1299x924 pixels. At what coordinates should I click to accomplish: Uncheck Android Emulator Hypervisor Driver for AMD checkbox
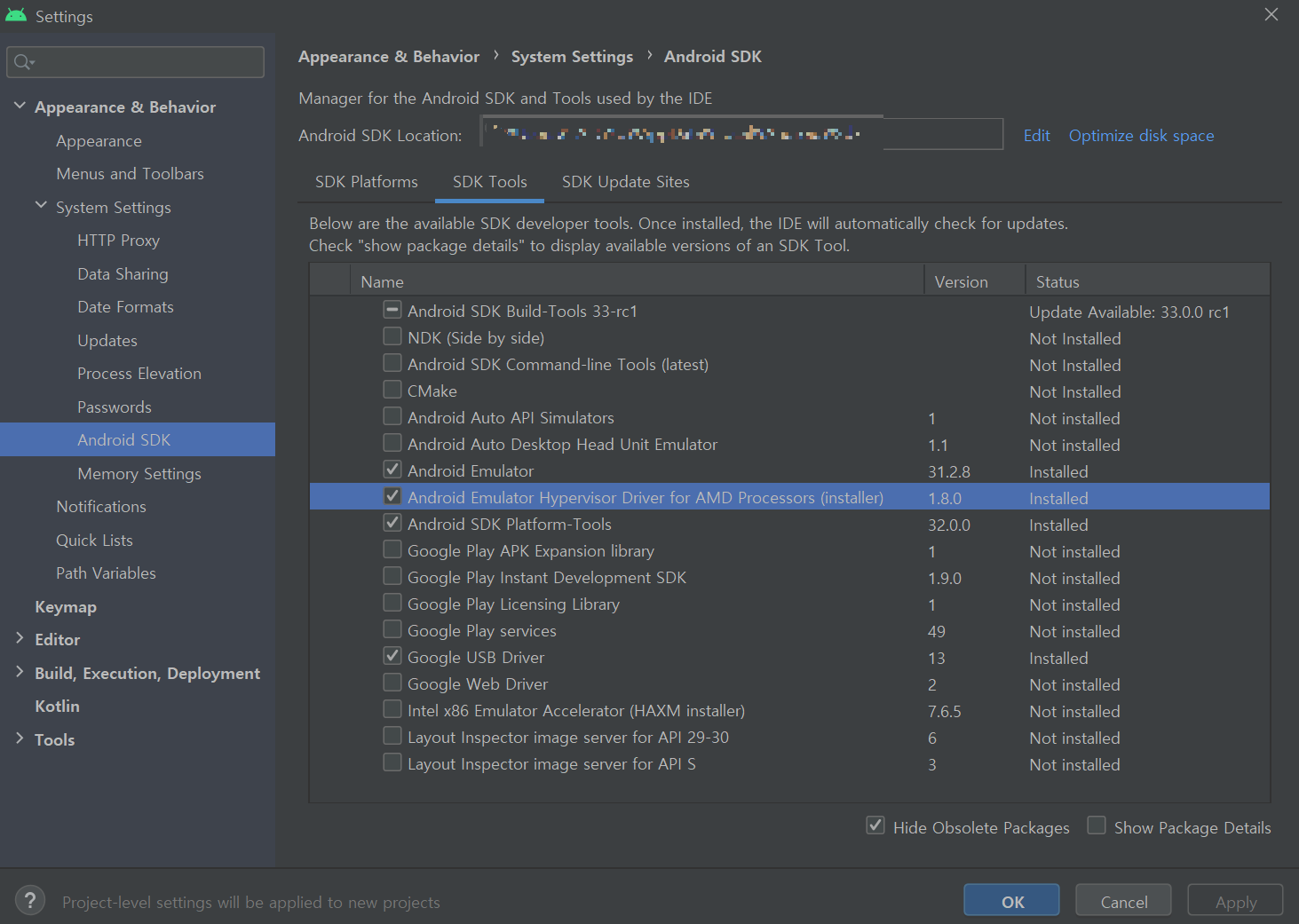[x=392, y=496]
